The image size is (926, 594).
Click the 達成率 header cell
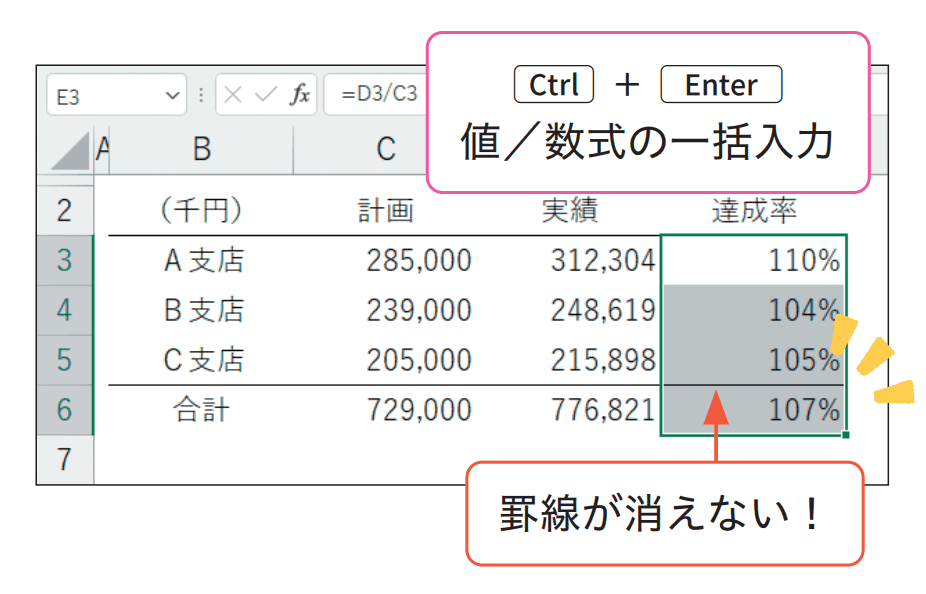tap(754, 211)
